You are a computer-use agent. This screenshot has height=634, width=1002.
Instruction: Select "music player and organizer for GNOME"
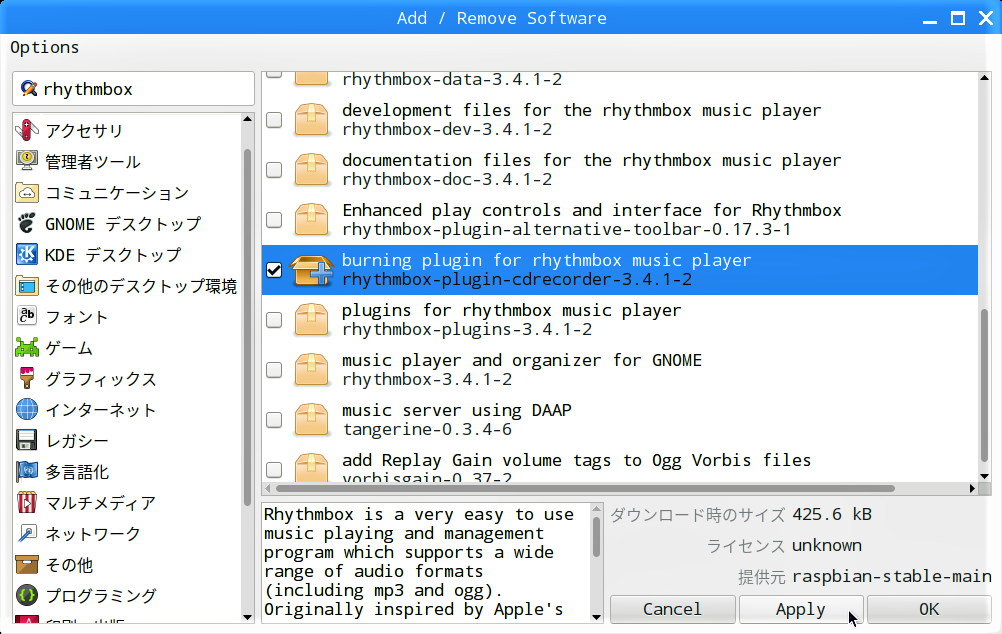pyautogui.click(x=521, y=360)
